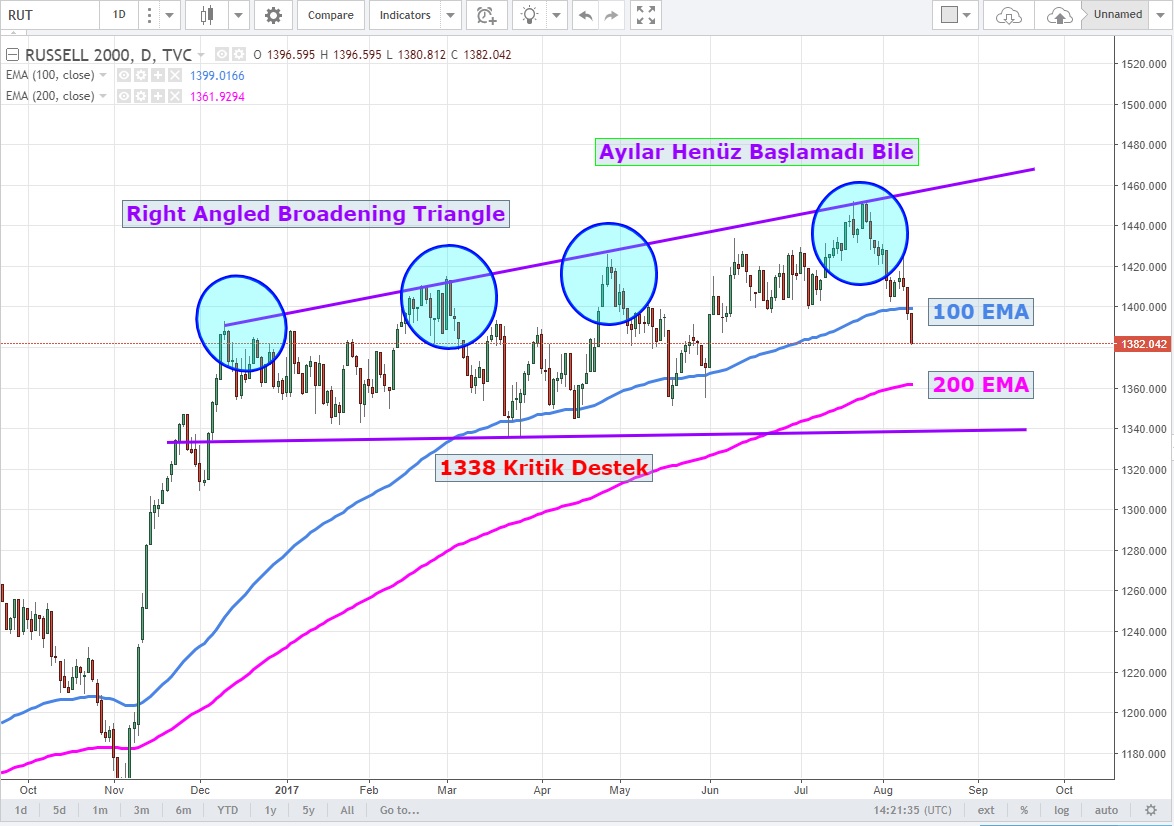Select the 1m time range

click(x=100, y=810)
